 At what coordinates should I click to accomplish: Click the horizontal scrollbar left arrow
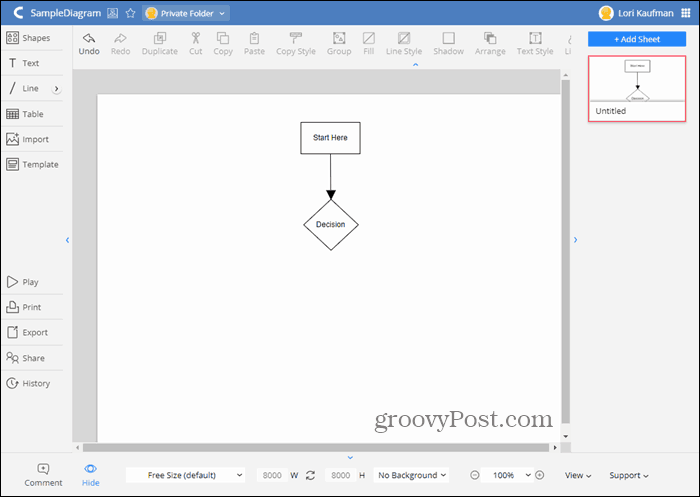pos(78,447)
